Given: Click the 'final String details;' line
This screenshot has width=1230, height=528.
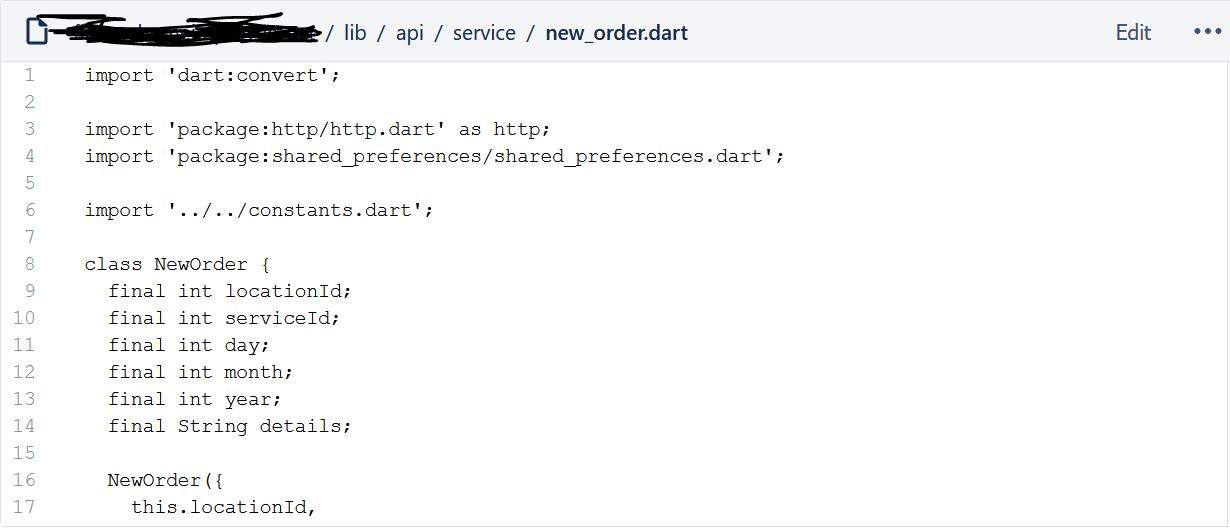Looking at the screenshot, I should click(230, 426).
